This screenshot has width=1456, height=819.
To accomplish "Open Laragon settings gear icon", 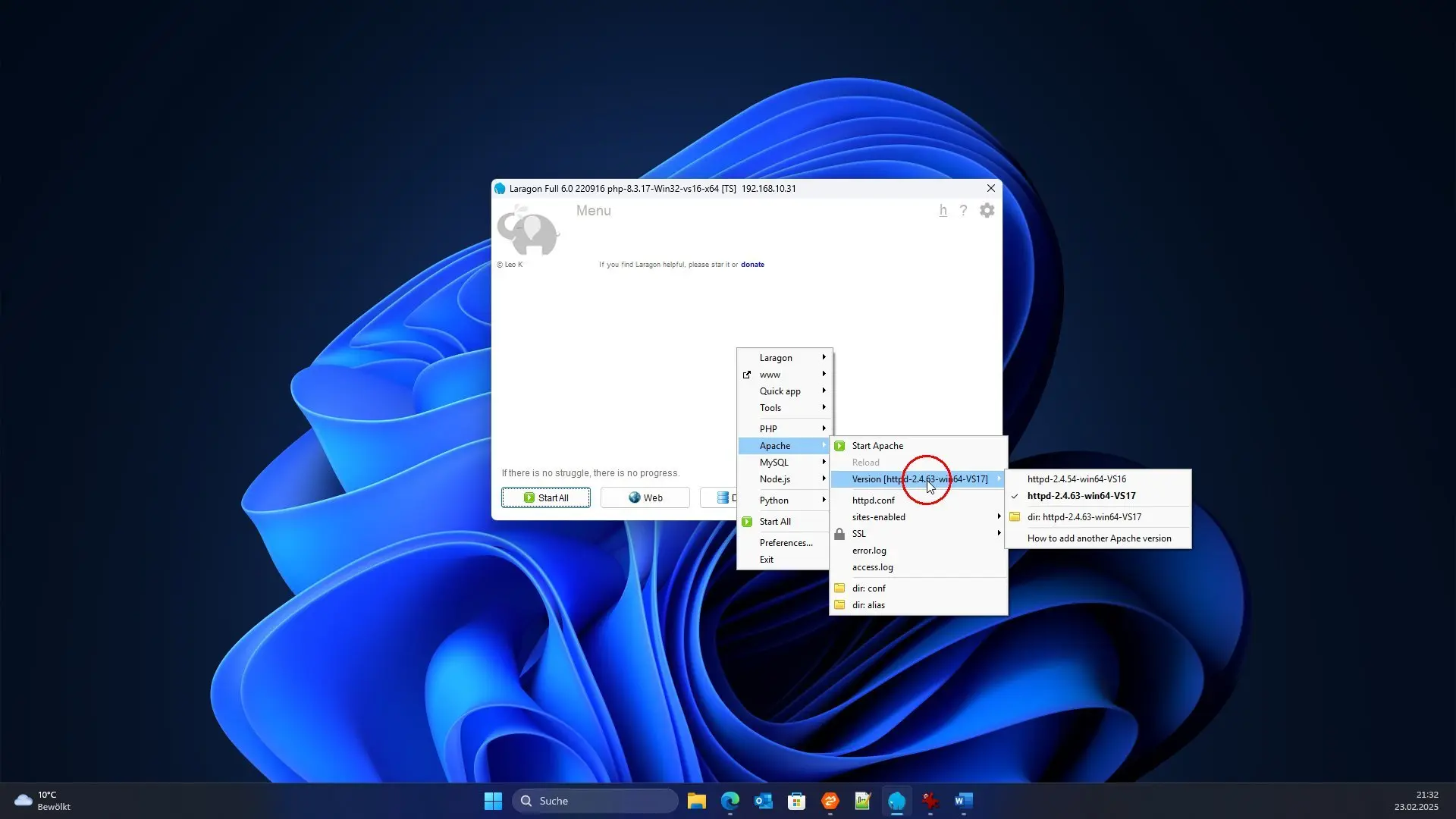I will (x=987, y=211).
